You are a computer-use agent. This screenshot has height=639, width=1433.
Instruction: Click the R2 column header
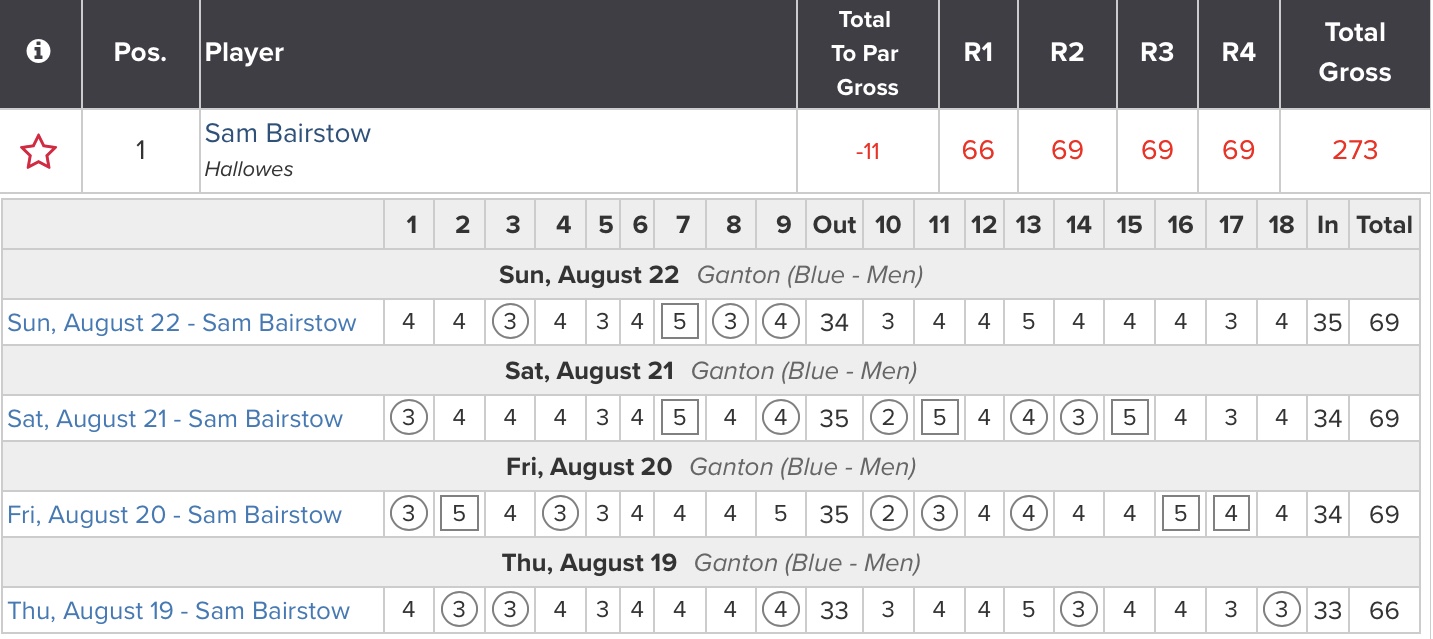tap(1066, 53)
